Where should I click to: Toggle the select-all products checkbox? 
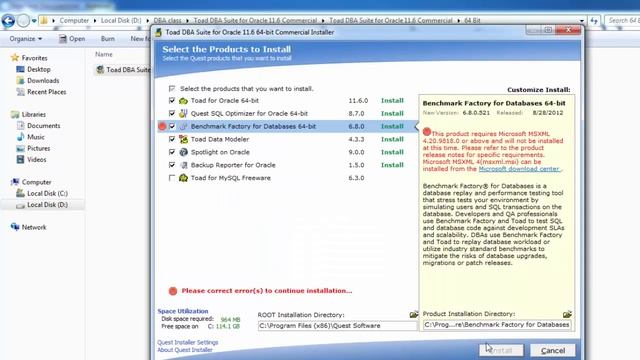172,89
